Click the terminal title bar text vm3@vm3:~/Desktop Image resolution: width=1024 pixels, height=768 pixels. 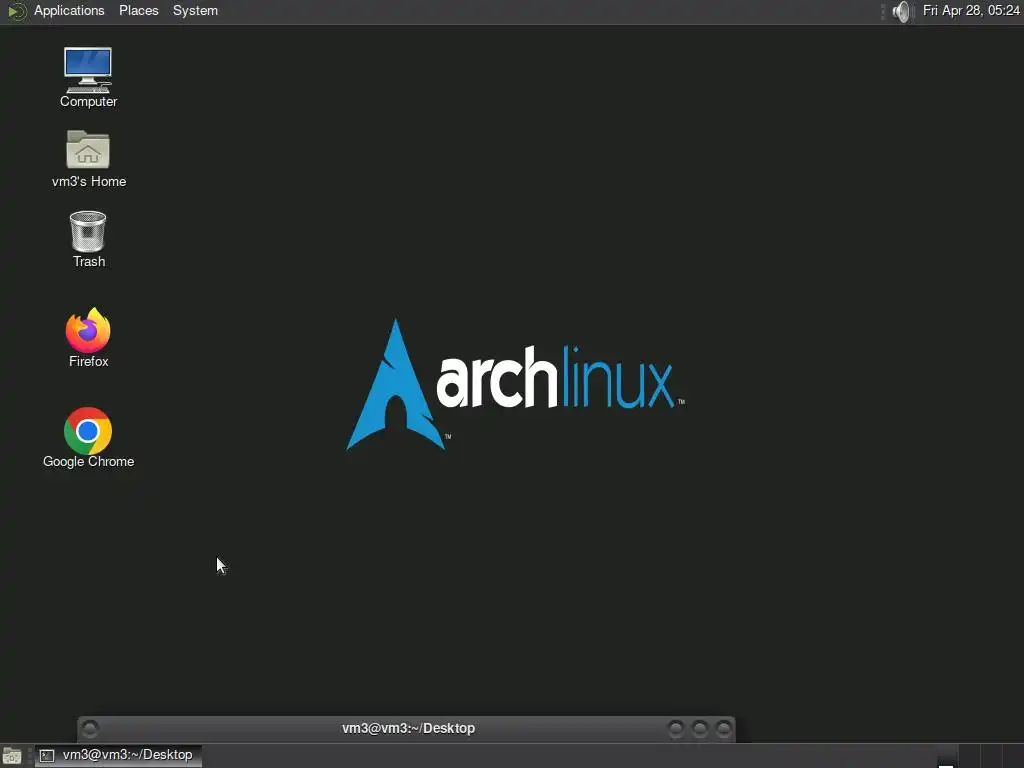point(408,728)
